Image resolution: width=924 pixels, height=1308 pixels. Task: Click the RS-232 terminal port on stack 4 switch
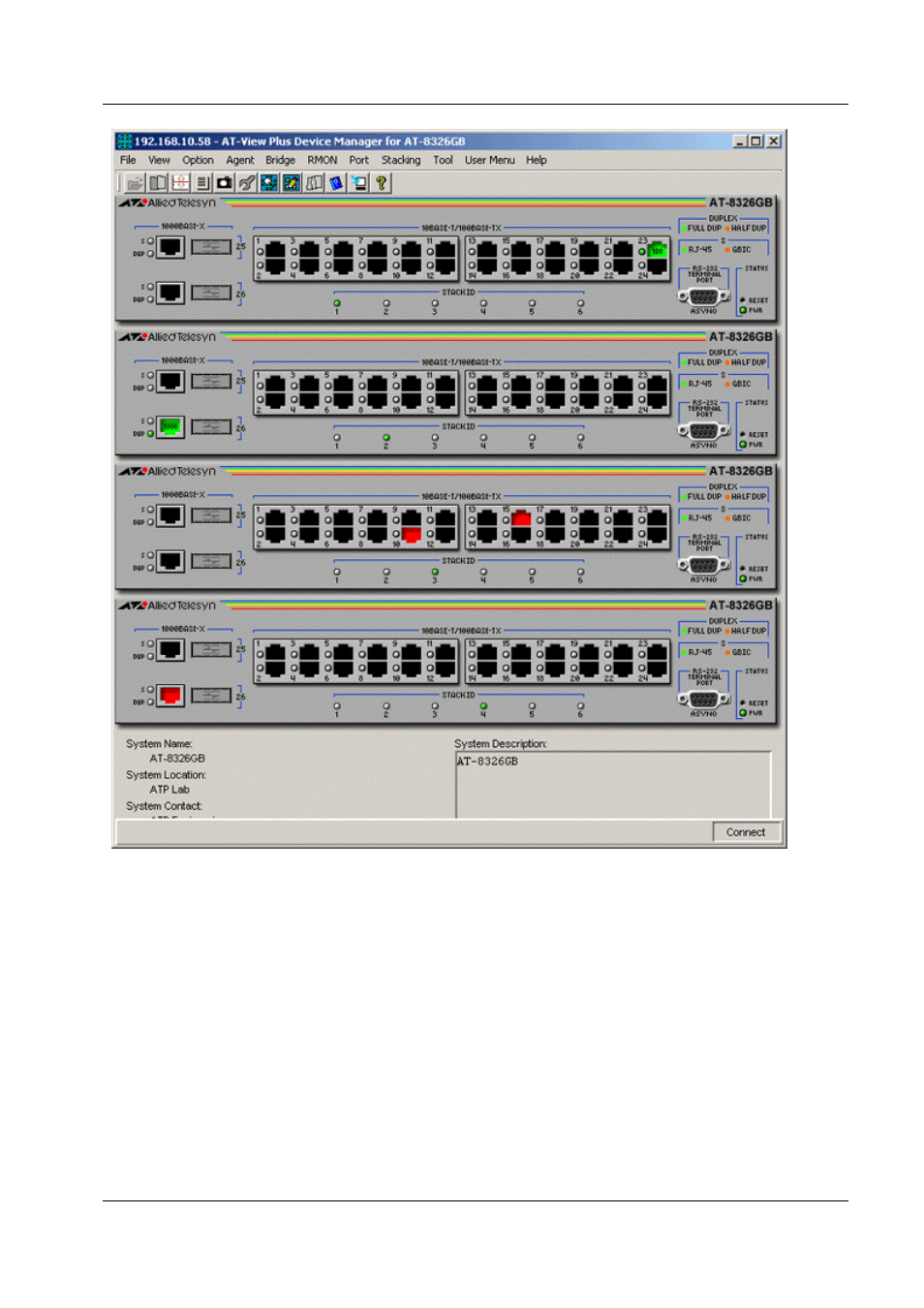[704, 700]
